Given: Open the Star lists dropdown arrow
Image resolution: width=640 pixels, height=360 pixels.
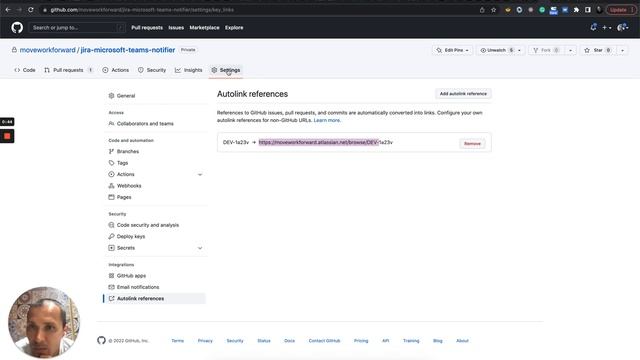Looking at the screenshot, I should click(x=622, y=50).
